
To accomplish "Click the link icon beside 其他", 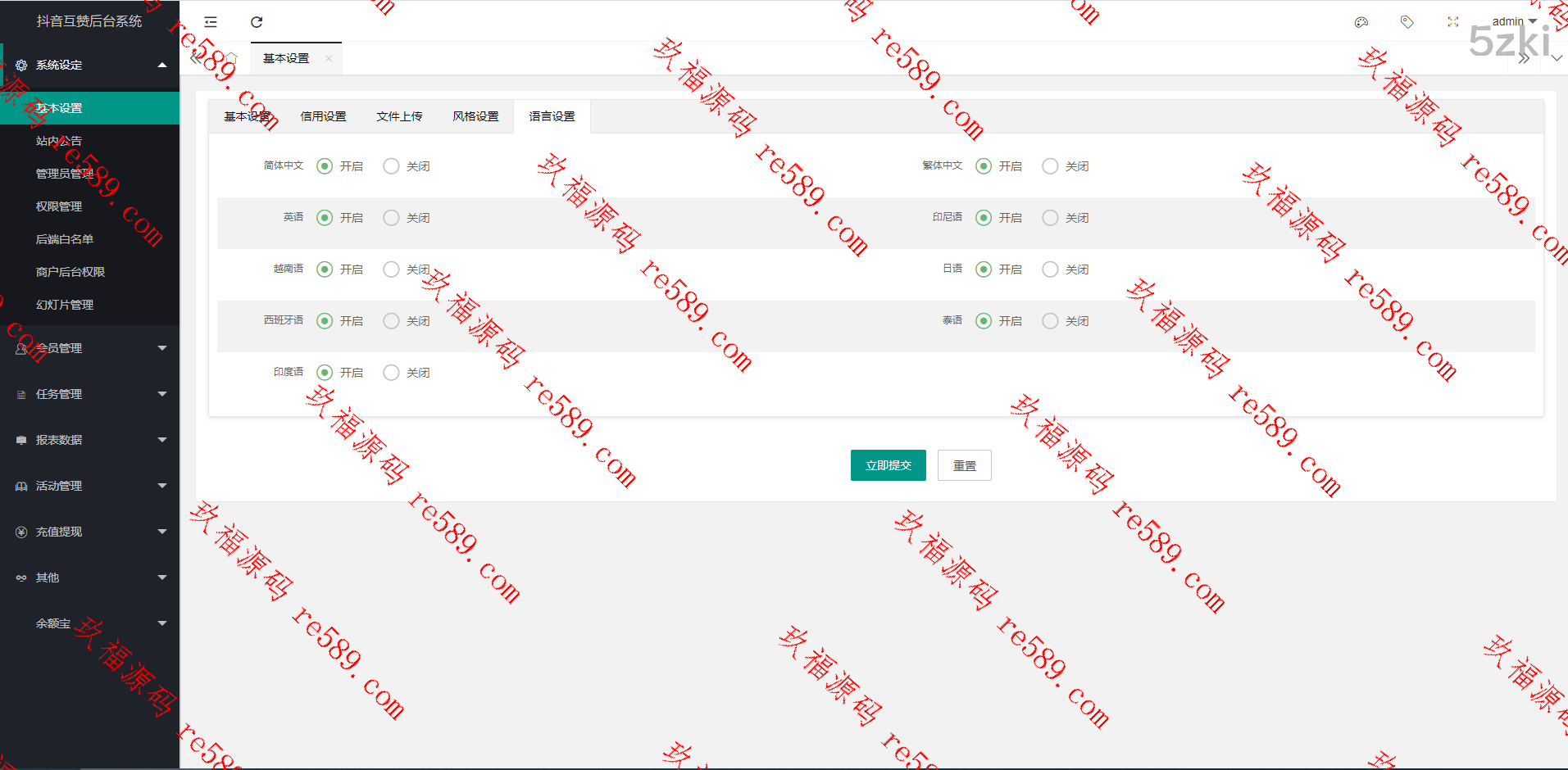I will tap(21, 577).
